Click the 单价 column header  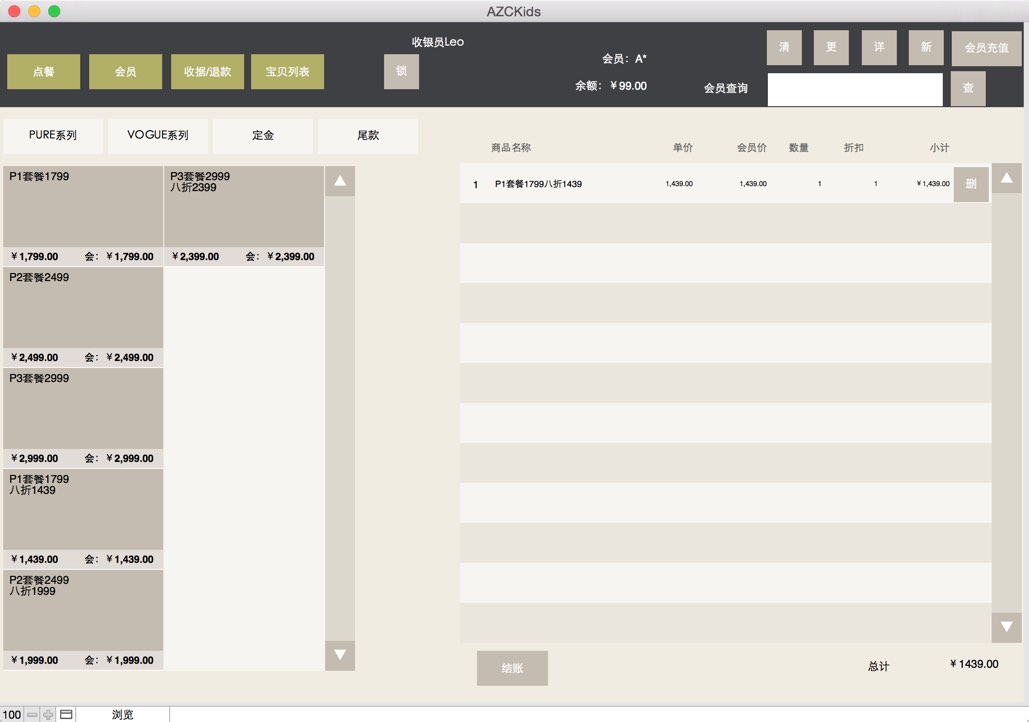682,148
